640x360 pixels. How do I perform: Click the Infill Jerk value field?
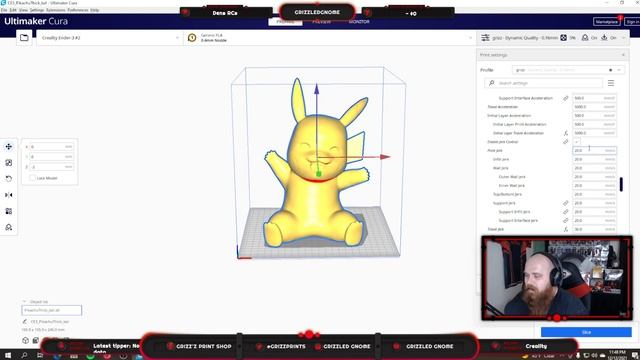click(x=594, y=159)
